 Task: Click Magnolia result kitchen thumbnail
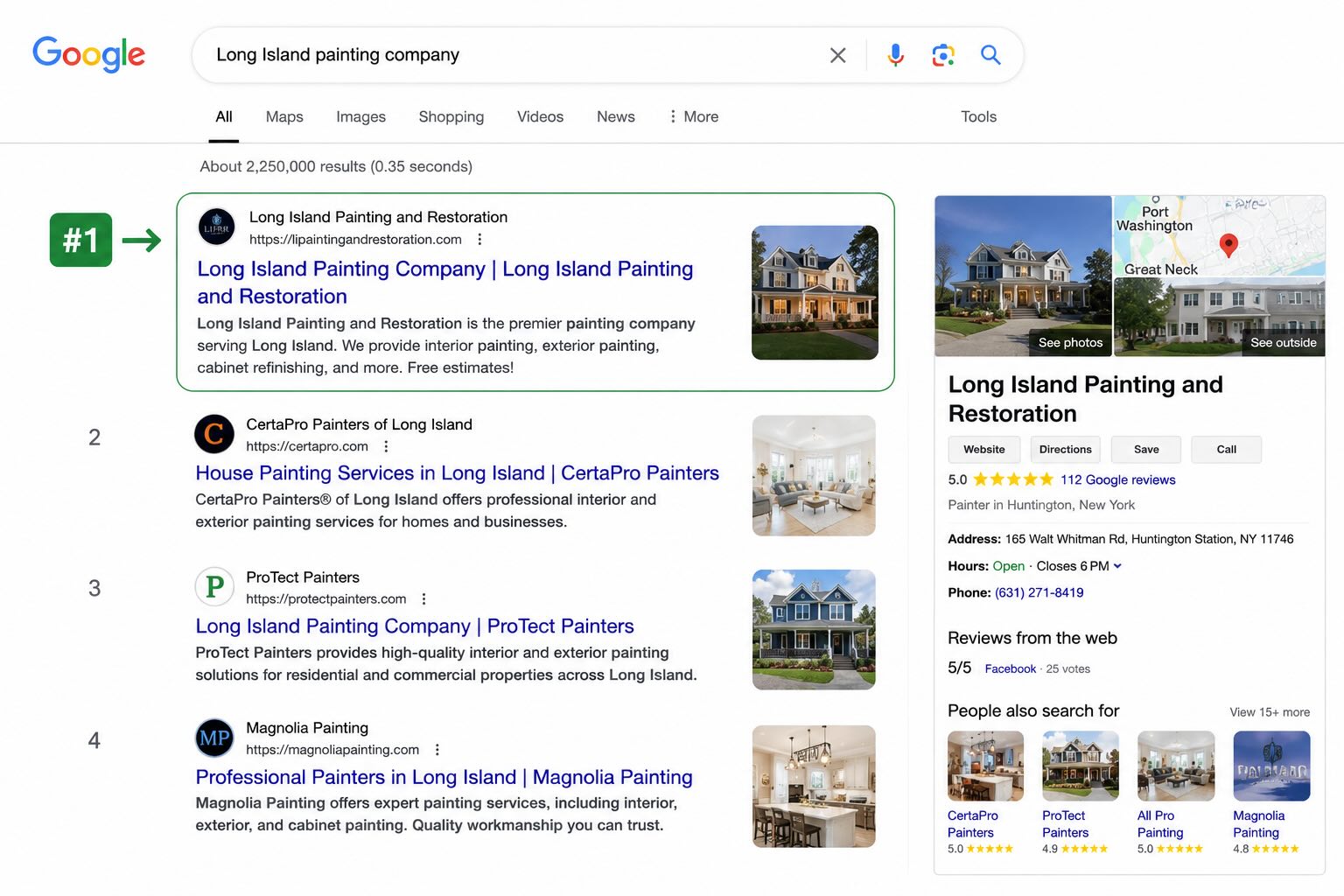point(814,787)
